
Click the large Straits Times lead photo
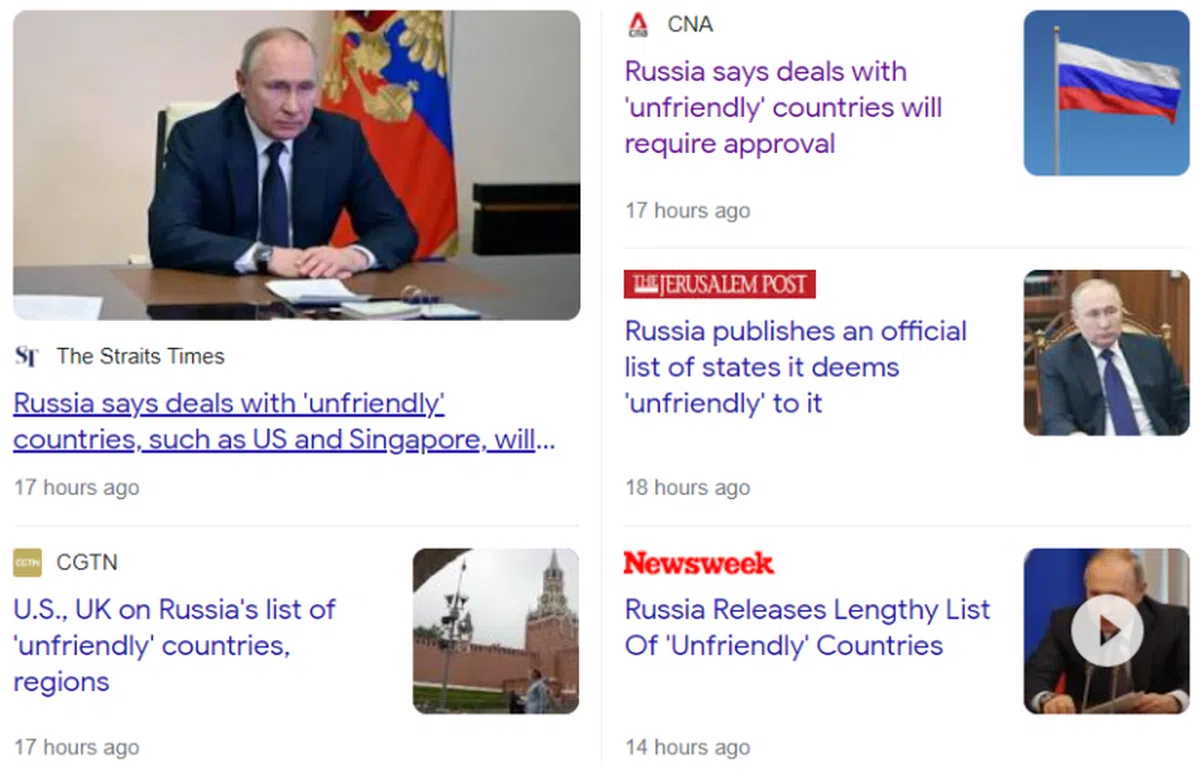tap(297, 165)
